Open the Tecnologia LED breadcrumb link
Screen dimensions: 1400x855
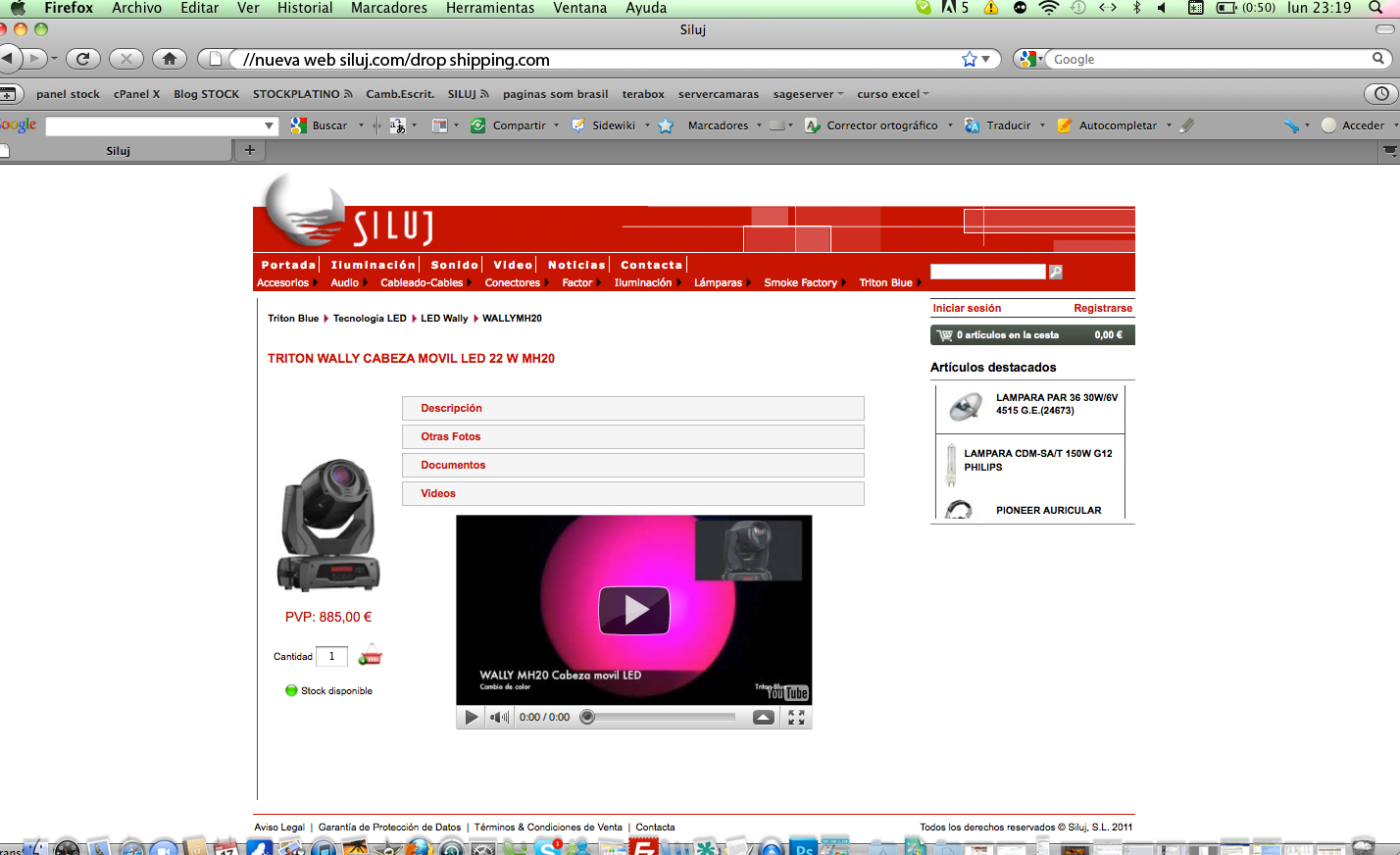point(370,318)
